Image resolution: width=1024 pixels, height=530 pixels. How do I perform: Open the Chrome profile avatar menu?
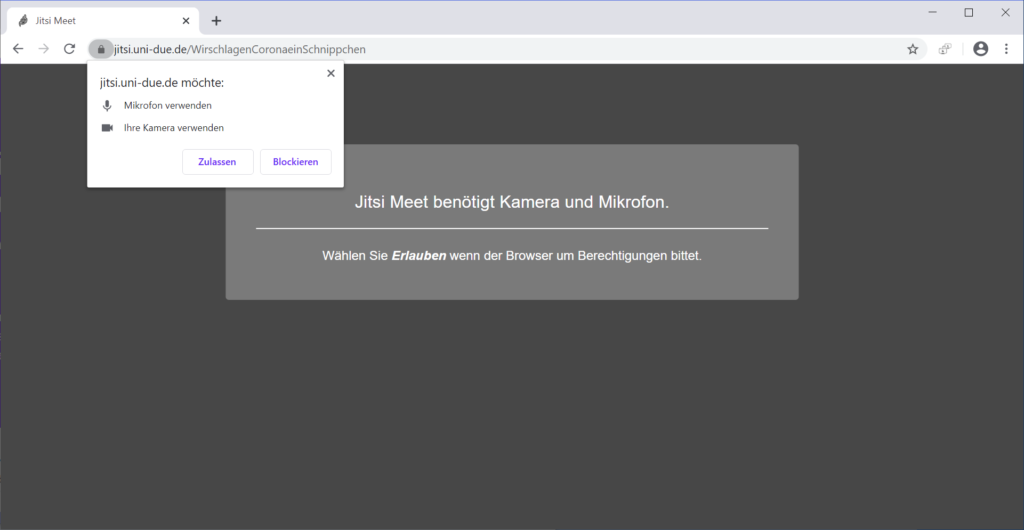point(980,49)
